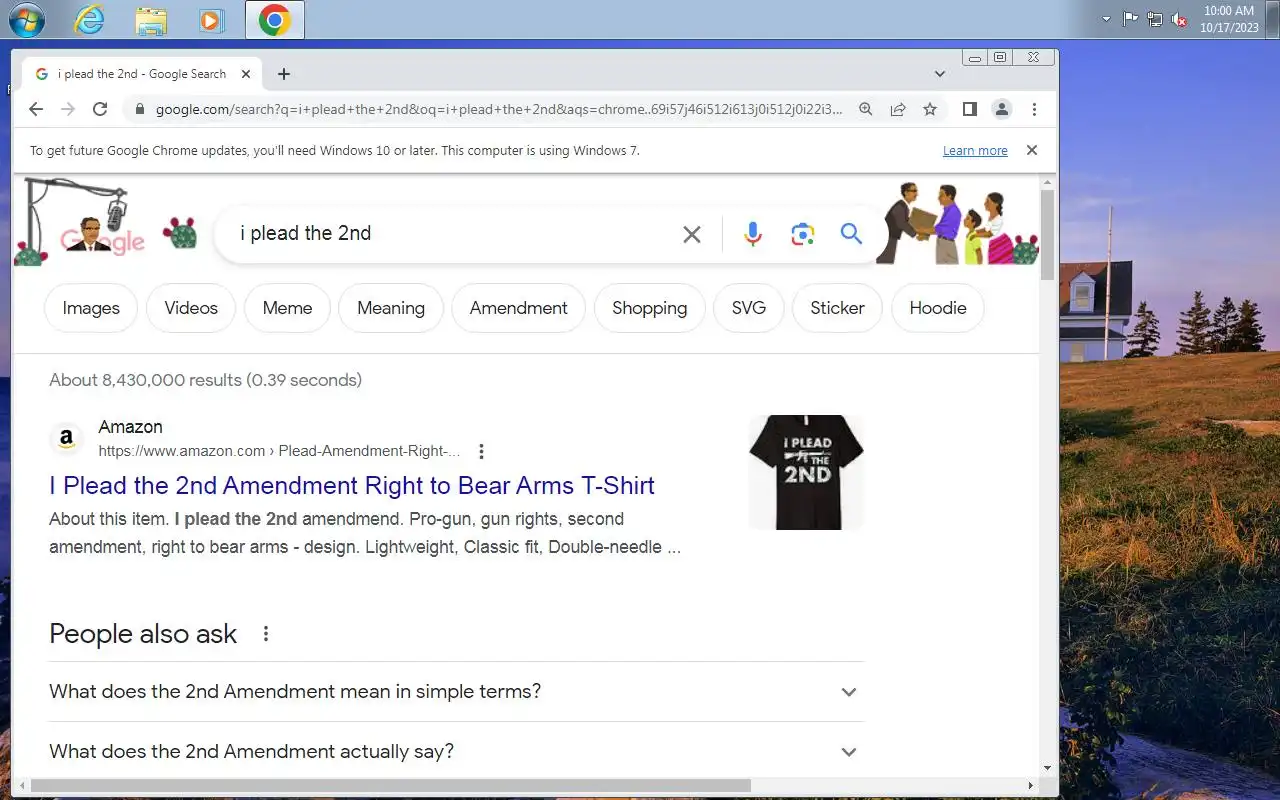Image resolution: width=1280 pixels, height=800 pixels.
Task: Clear the search query with X
Action: [692, 234]
